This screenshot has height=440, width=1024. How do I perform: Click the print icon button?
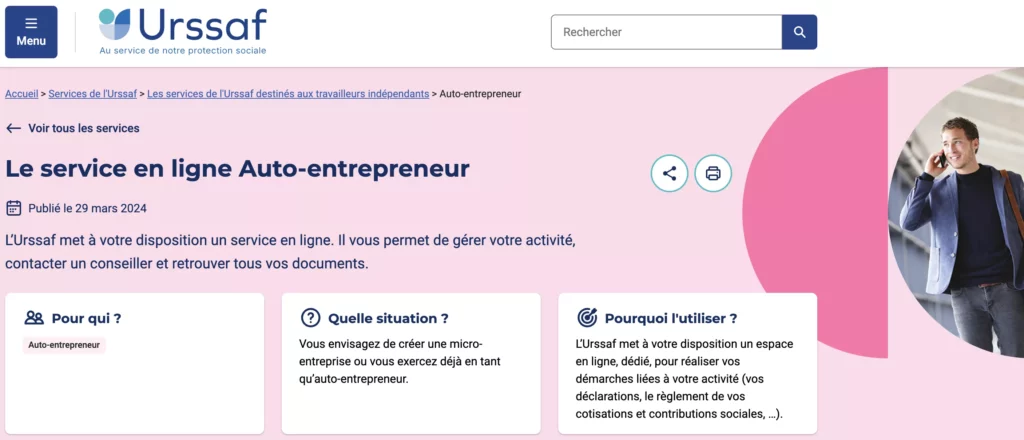click(x=713, y=173)
